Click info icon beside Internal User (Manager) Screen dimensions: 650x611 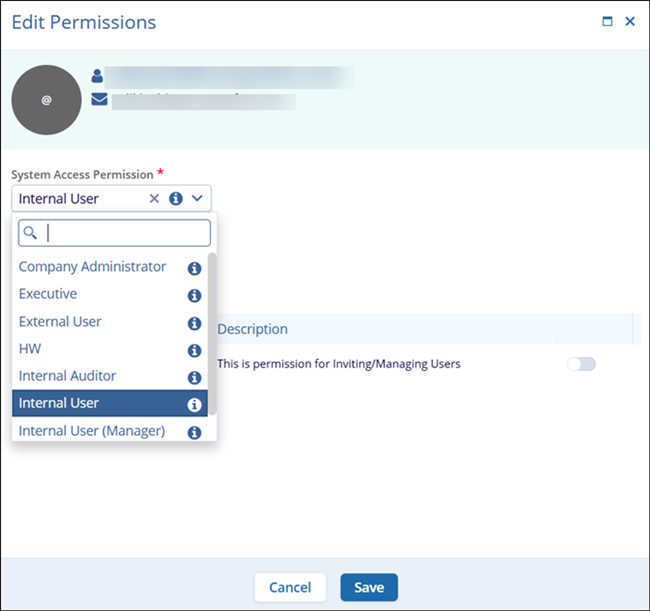pyautogui.click(x=194, y=433)
